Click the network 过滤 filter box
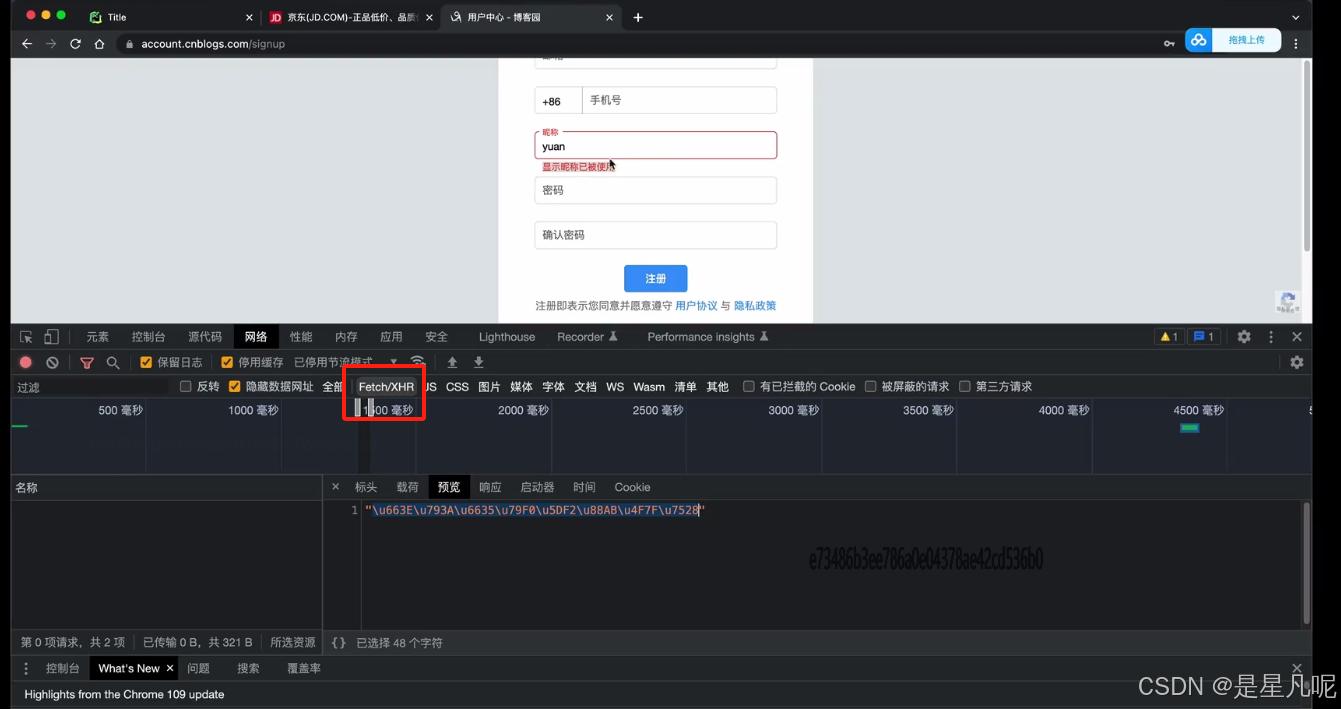Viewport: 1341px width, 709px height. point(92,387)
